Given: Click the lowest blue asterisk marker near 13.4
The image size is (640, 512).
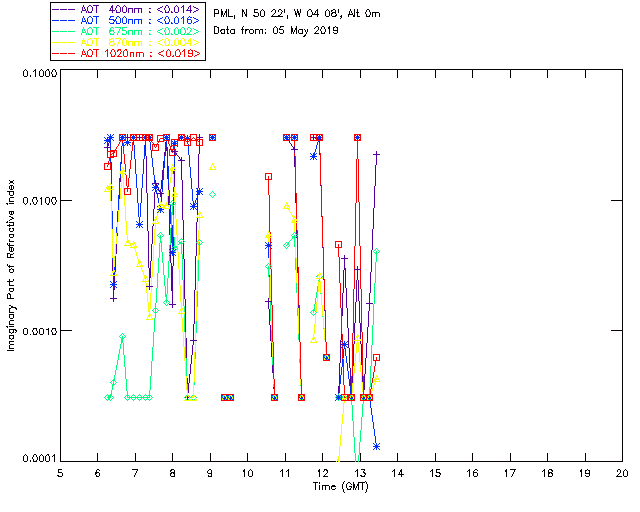Looking at the screenshot, I should pyautogui.click(x=376, y=446).
